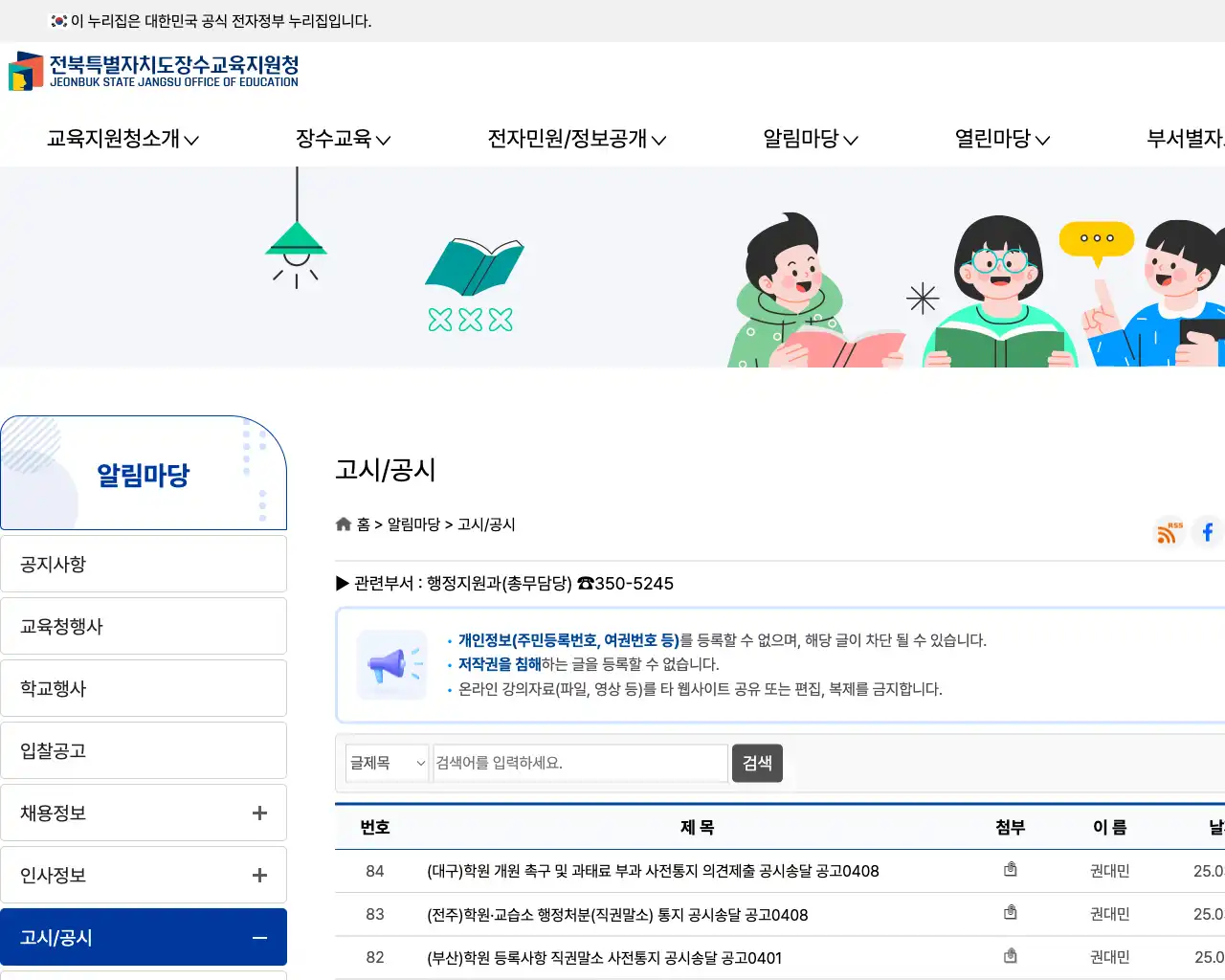Click 알림마당 breadcrumb link

tap(413, 524)
